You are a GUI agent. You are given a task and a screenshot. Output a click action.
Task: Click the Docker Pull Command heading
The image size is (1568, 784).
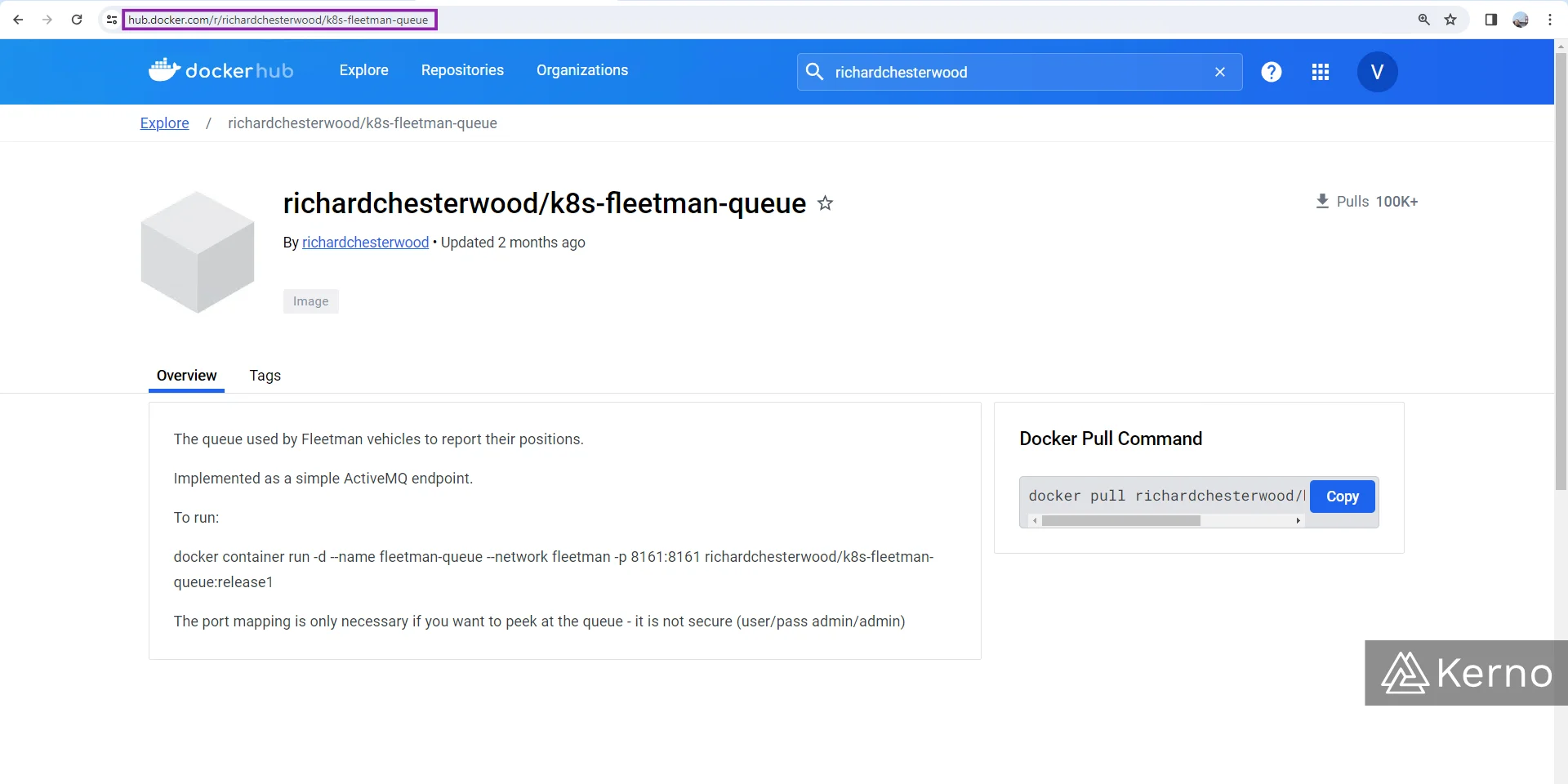1111,439
